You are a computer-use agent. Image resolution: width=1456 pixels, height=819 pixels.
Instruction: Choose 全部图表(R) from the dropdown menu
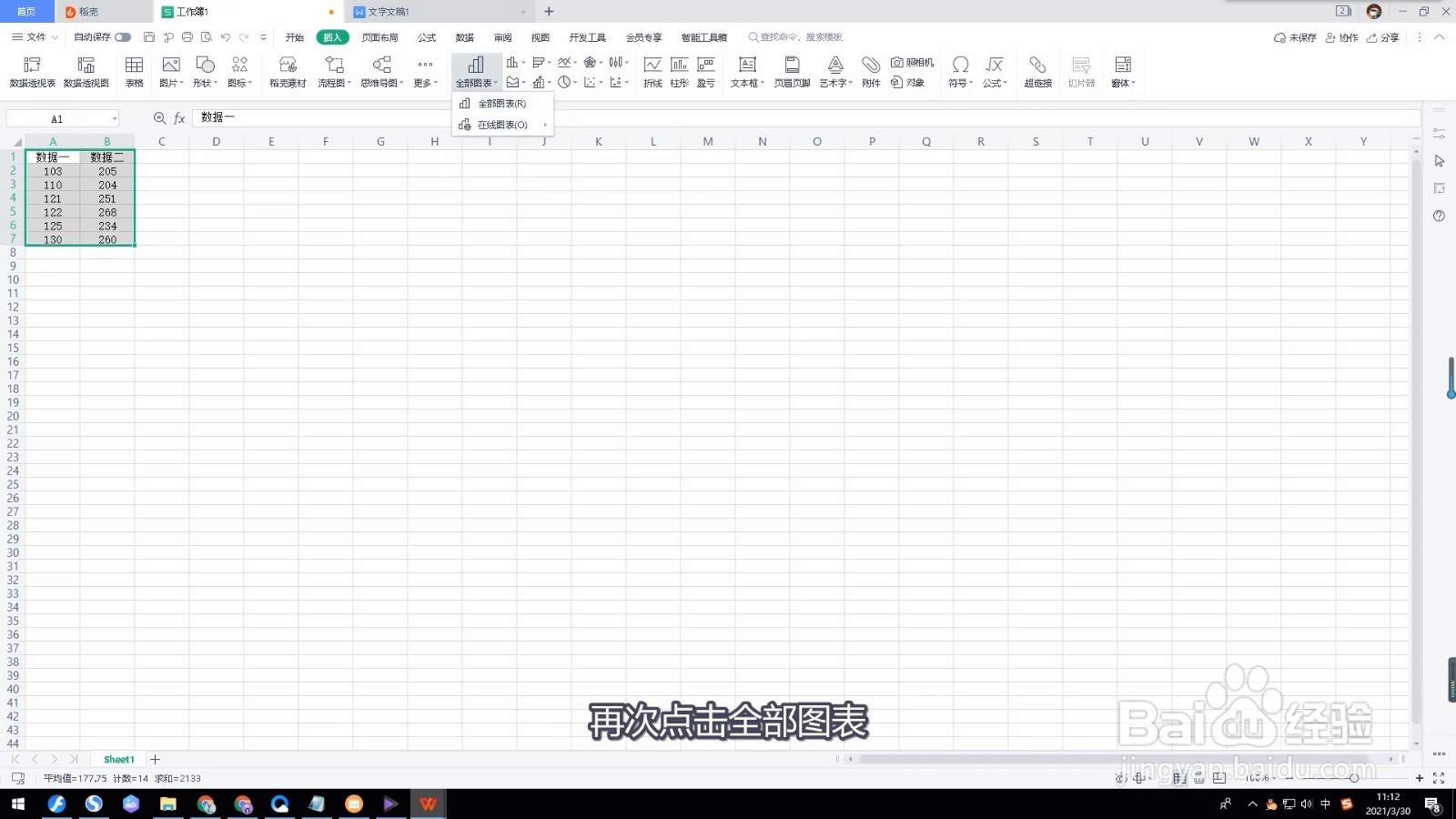tap(502, 104)
